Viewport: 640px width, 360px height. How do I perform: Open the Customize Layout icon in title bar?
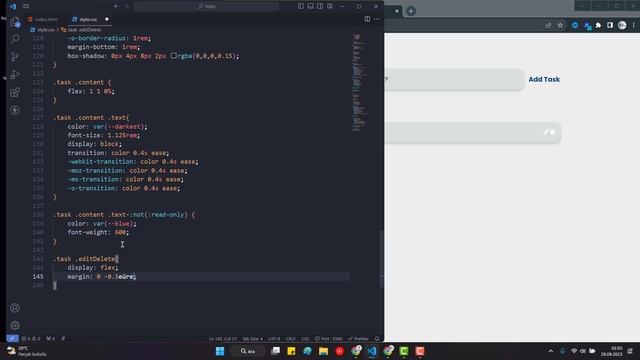coord(330,6)
